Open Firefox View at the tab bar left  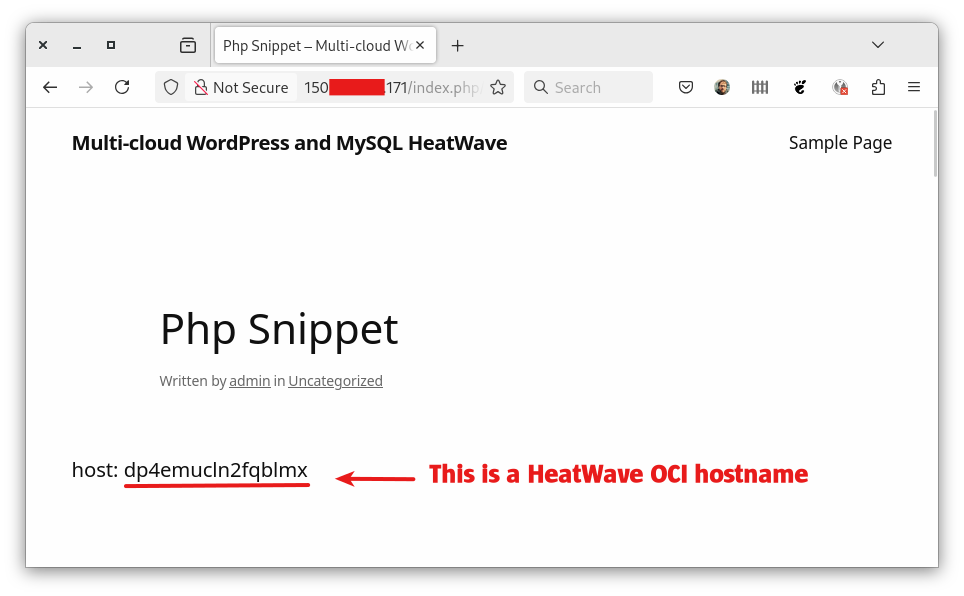click(187, 45)
